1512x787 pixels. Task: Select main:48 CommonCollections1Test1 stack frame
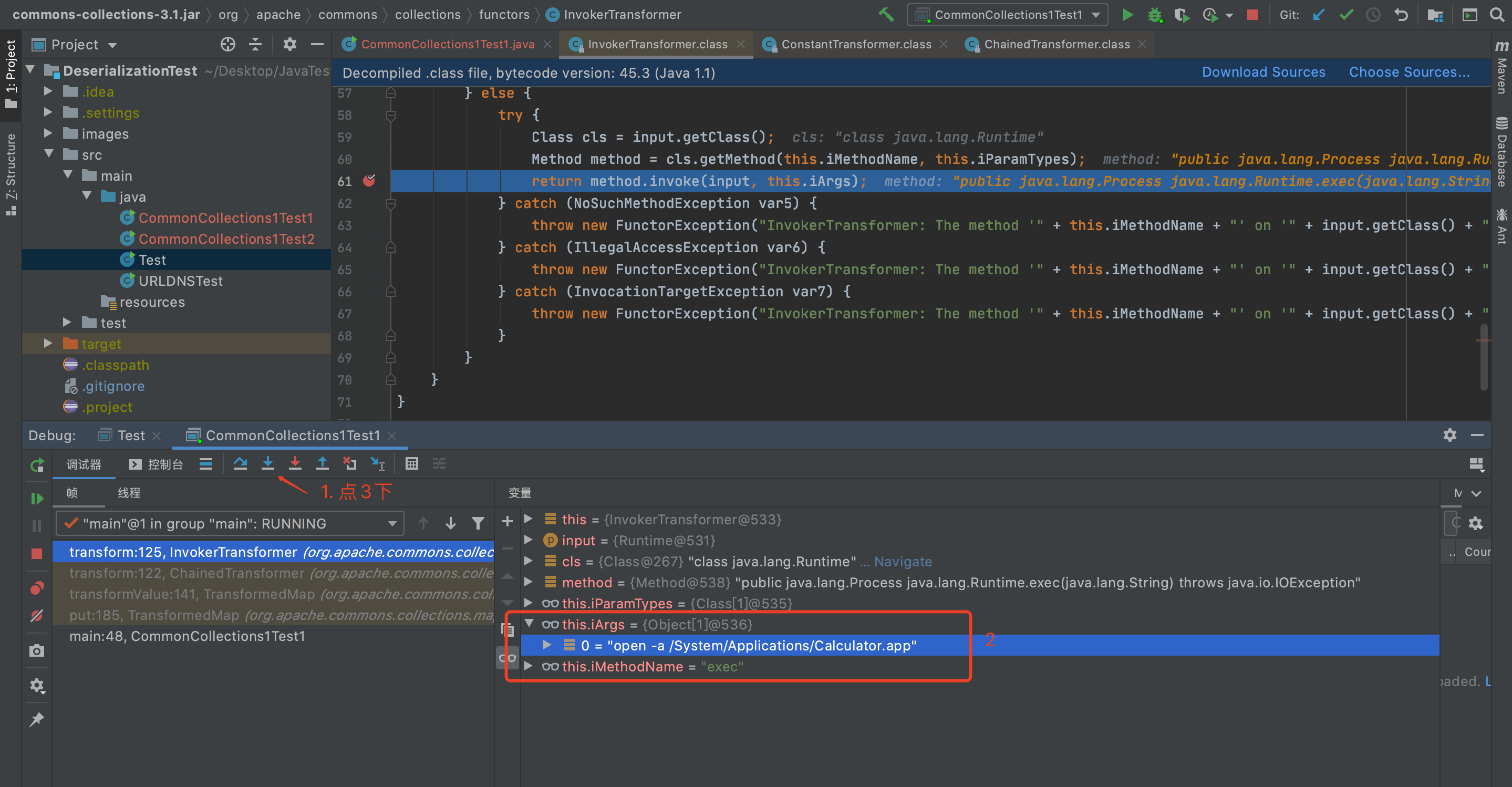click(273, 636)
